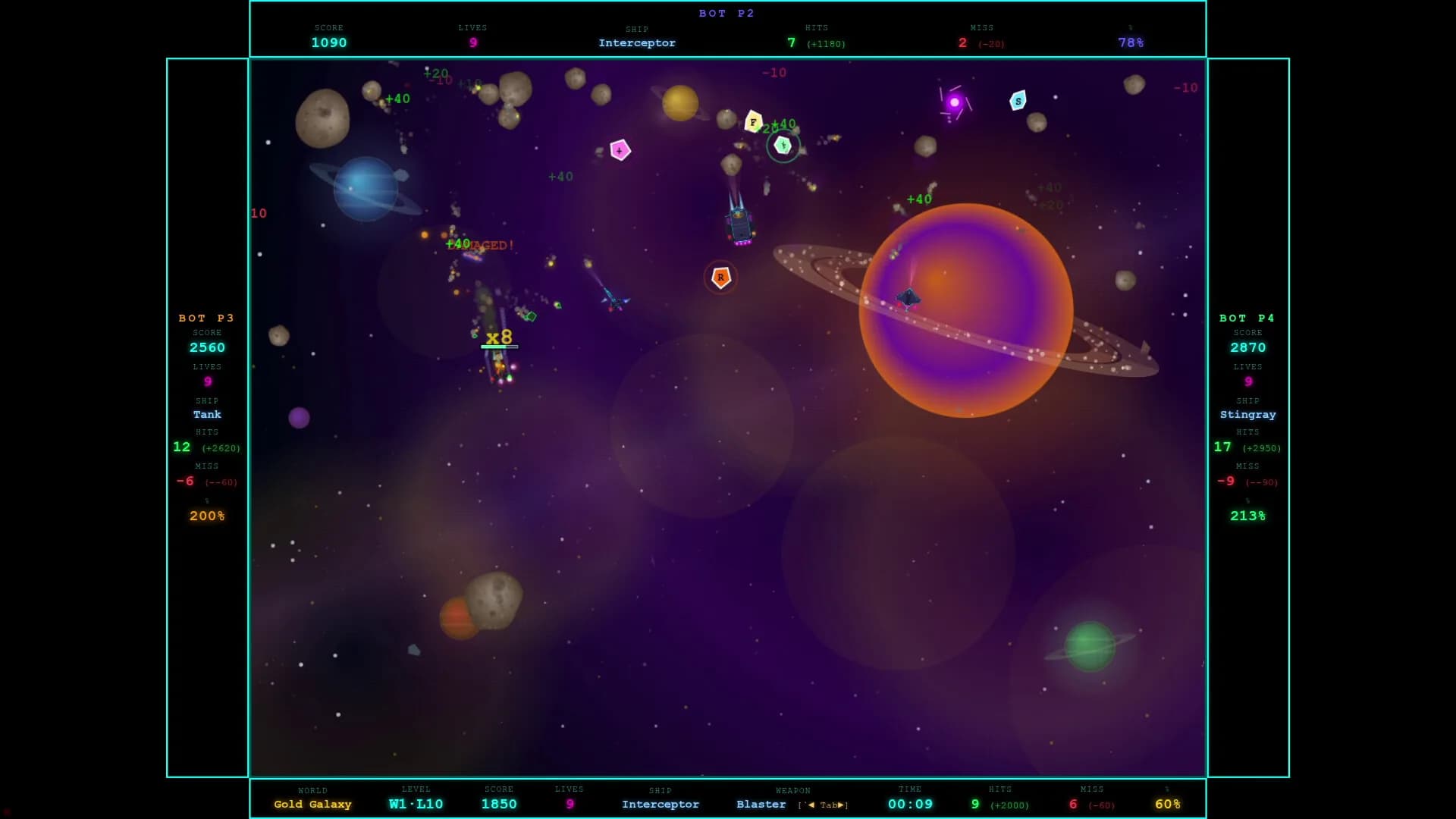
Task: Click the asteroid in the top right corner
Action: [1134, 84]
